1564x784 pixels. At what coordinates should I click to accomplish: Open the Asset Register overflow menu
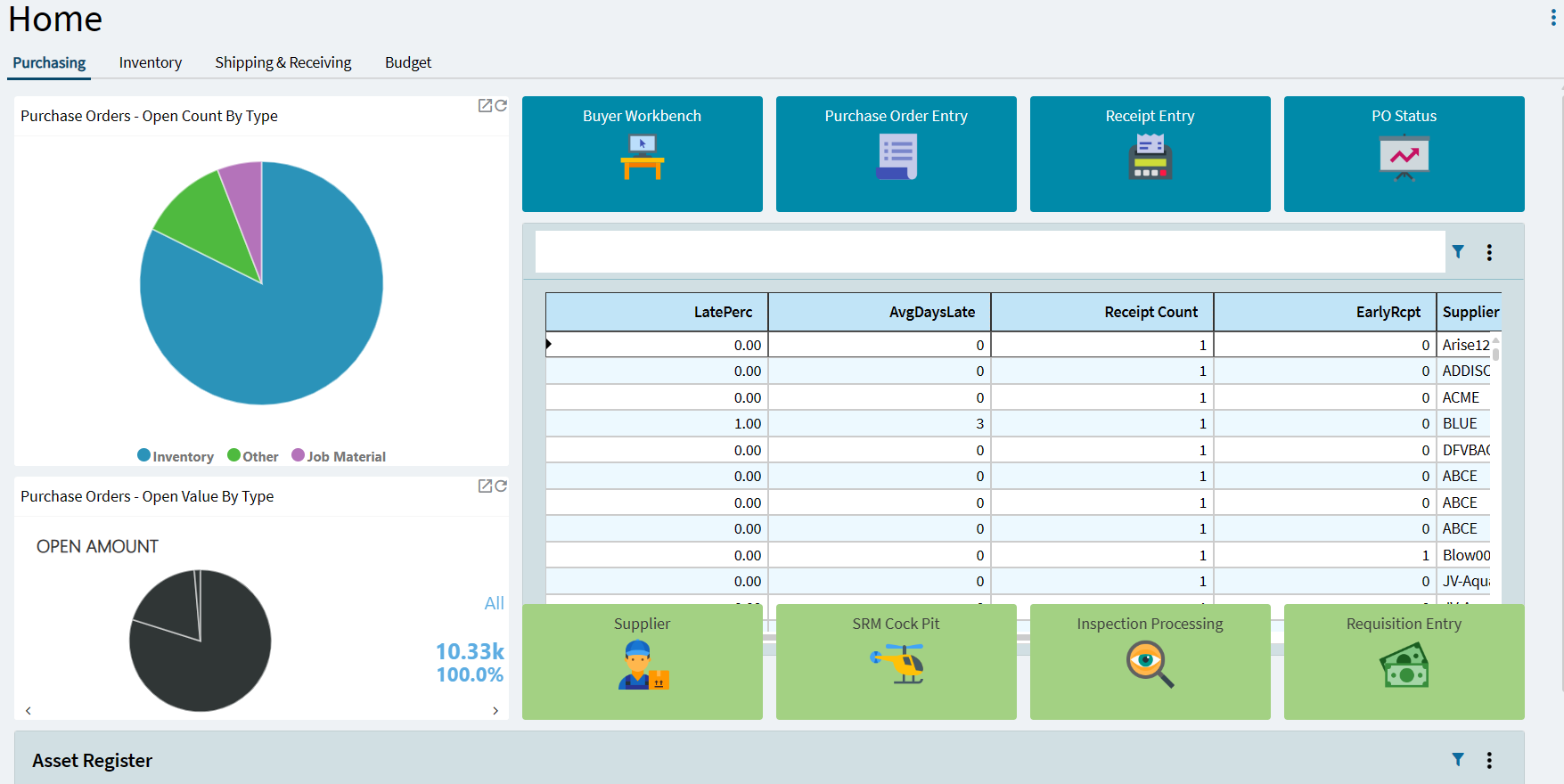pos(1489,760)
